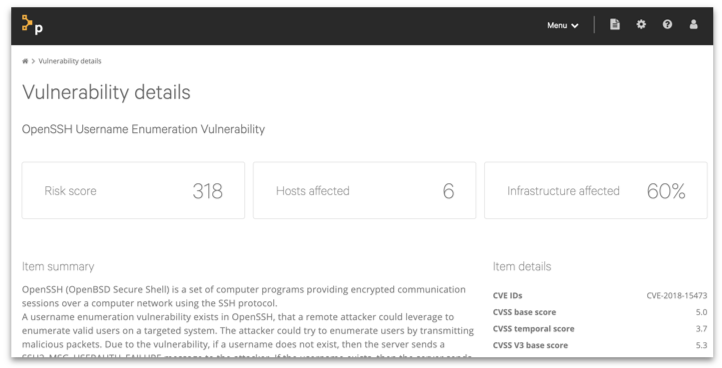The width and height of the screenshot is (722, 368).
Task: Open the reports document icon
Action: (x=615, y=24)
